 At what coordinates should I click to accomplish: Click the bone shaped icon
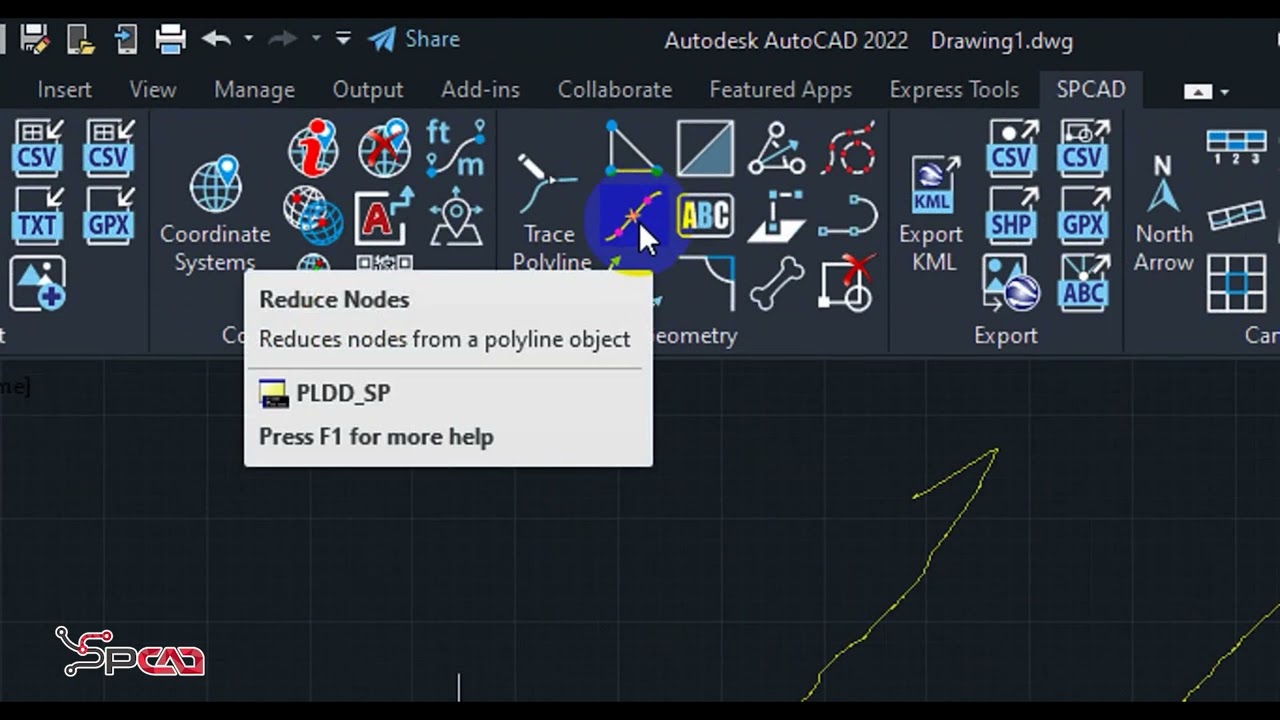pos(777,283)
